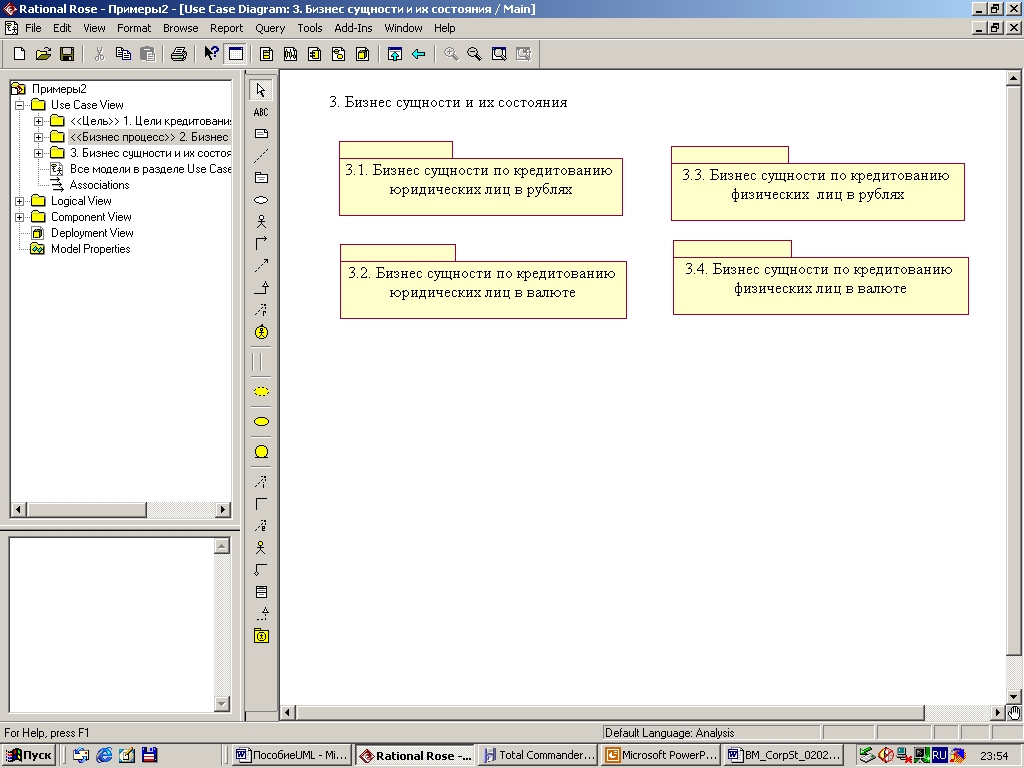Select the solid yellow Business Use Case ellipse
Viewport: 1024px width, 768px height.
tap(261, 422)
